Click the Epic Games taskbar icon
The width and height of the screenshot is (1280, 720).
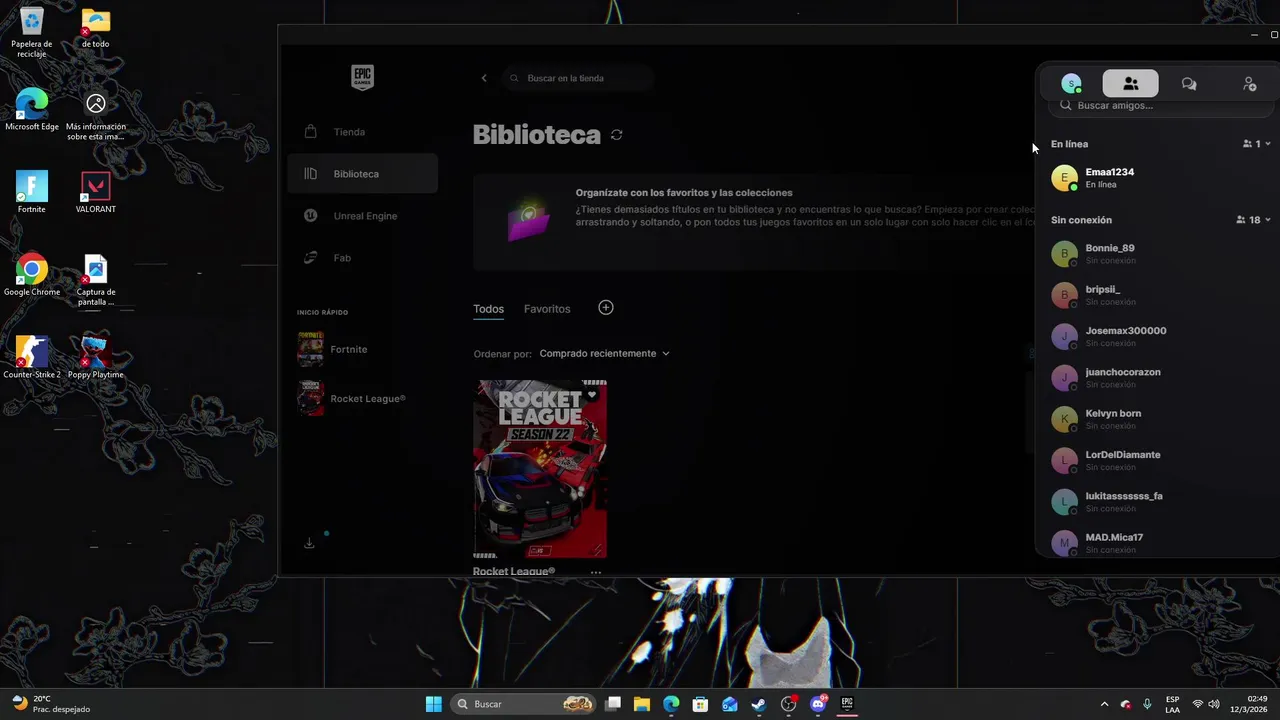(847, 704)
